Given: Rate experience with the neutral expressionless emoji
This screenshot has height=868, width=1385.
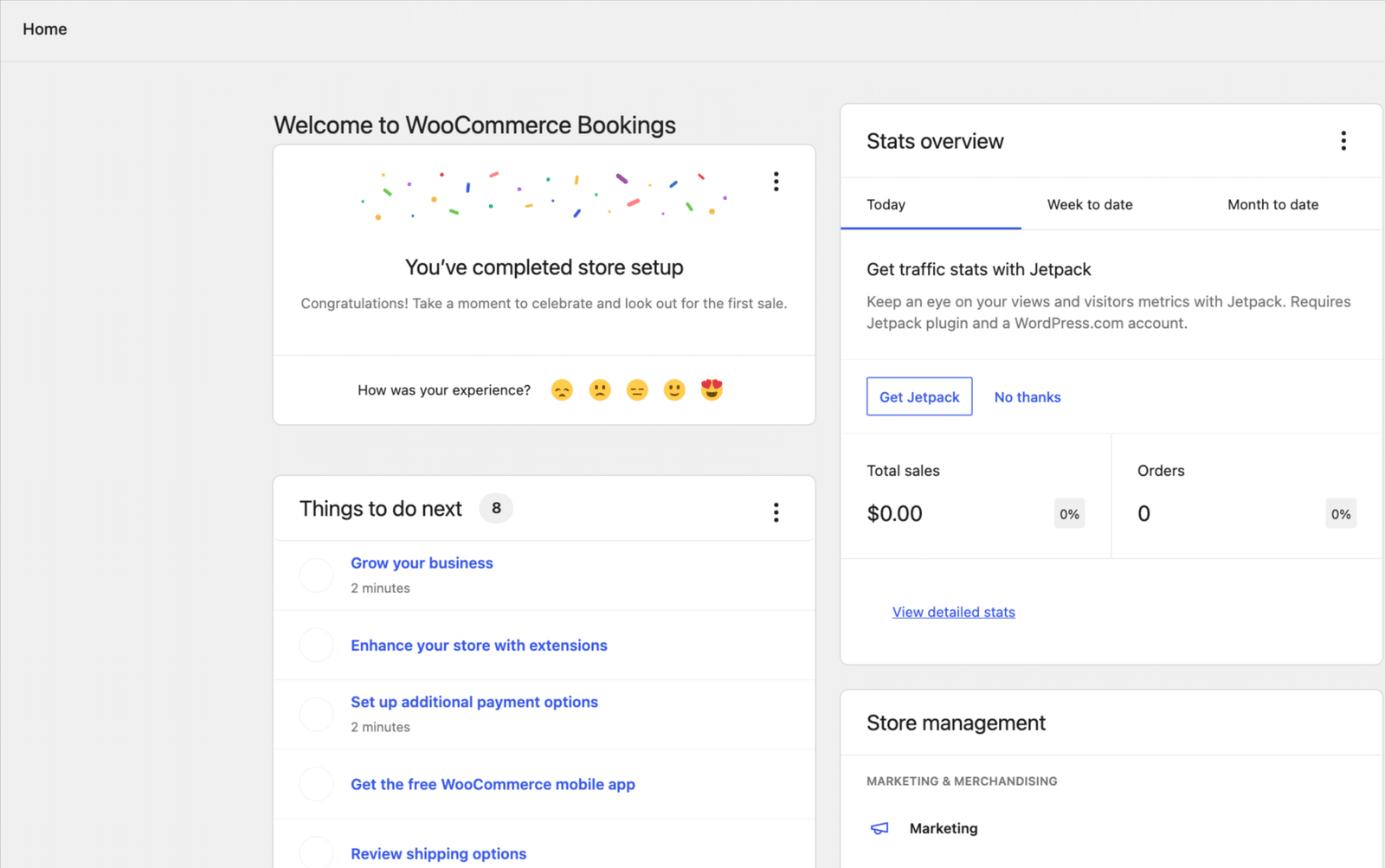Looking at the screenshot, I should 637,390.
